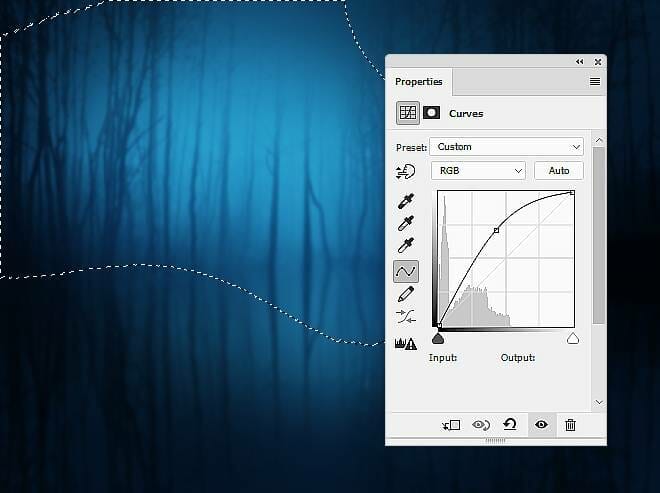The width and height of the screenshot is (660, 493).
Task: Click the Auto button
Action: click(559, 171)
